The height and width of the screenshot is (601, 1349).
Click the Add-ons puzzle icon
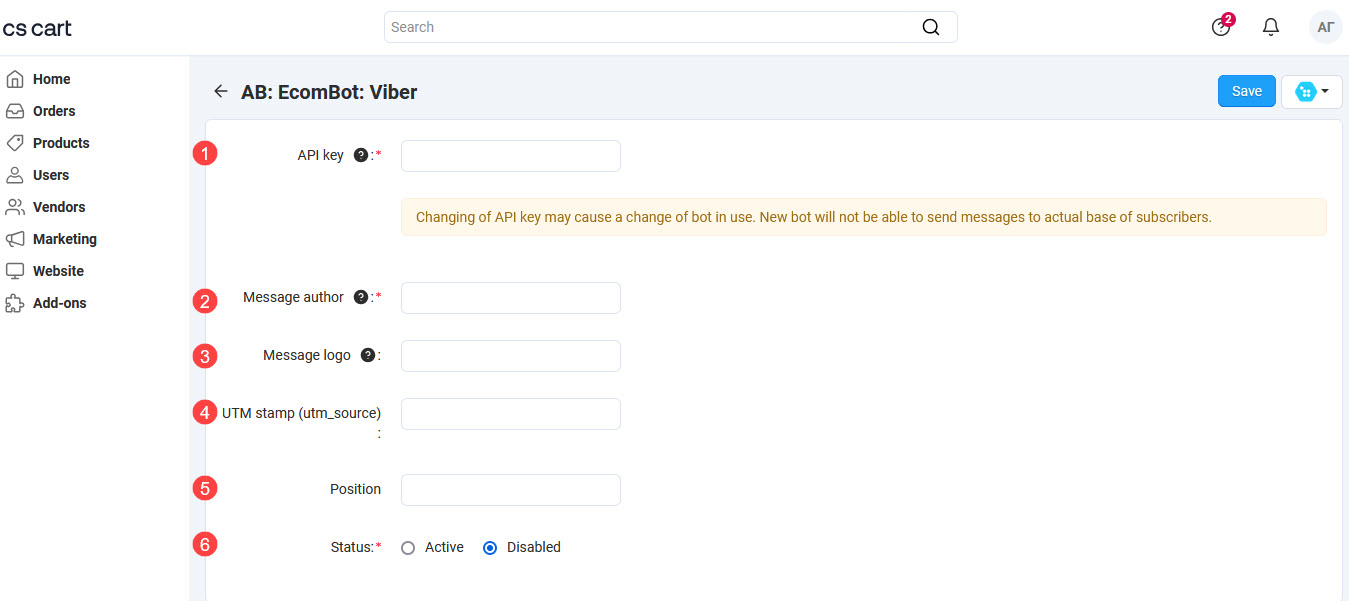click(16, 302)
